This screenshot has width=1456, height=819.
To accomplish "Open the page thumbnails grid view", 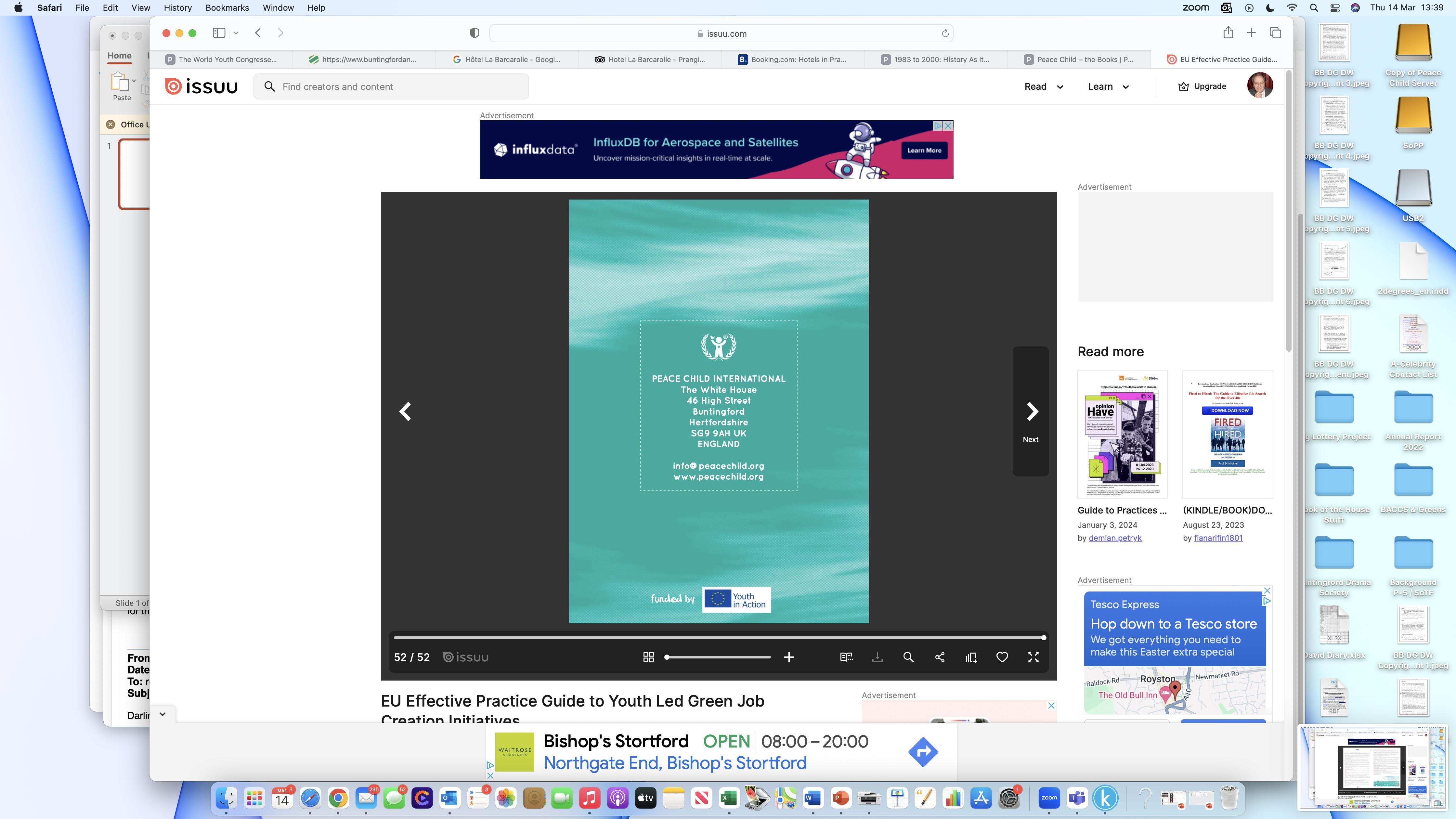I will click(648, 657).
